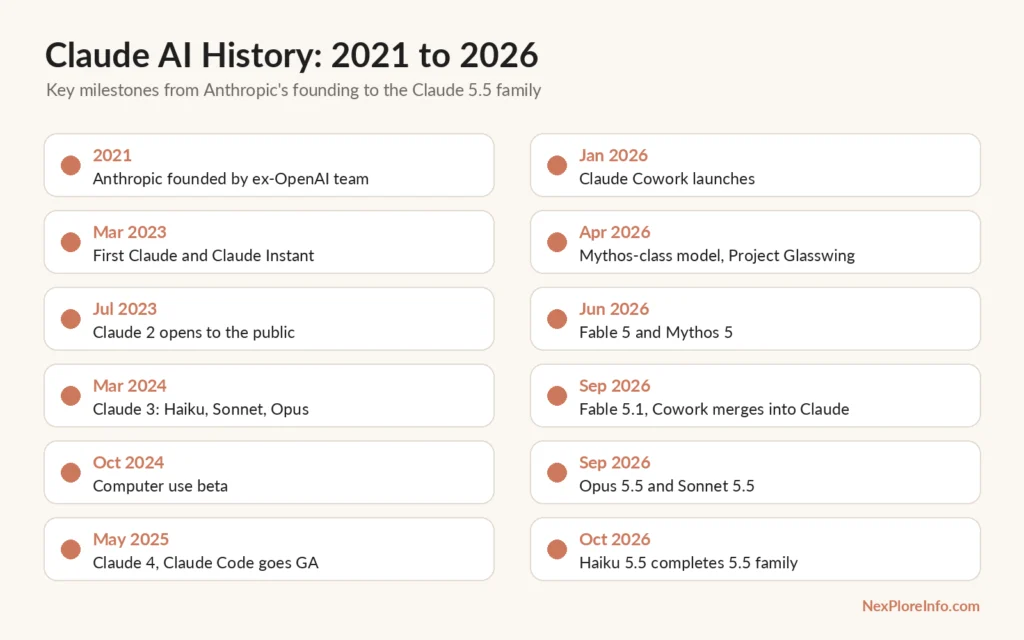1024x640 pixels.
Task: Select 'First Claude and Claude Instant'
Action: click(203, 255)
